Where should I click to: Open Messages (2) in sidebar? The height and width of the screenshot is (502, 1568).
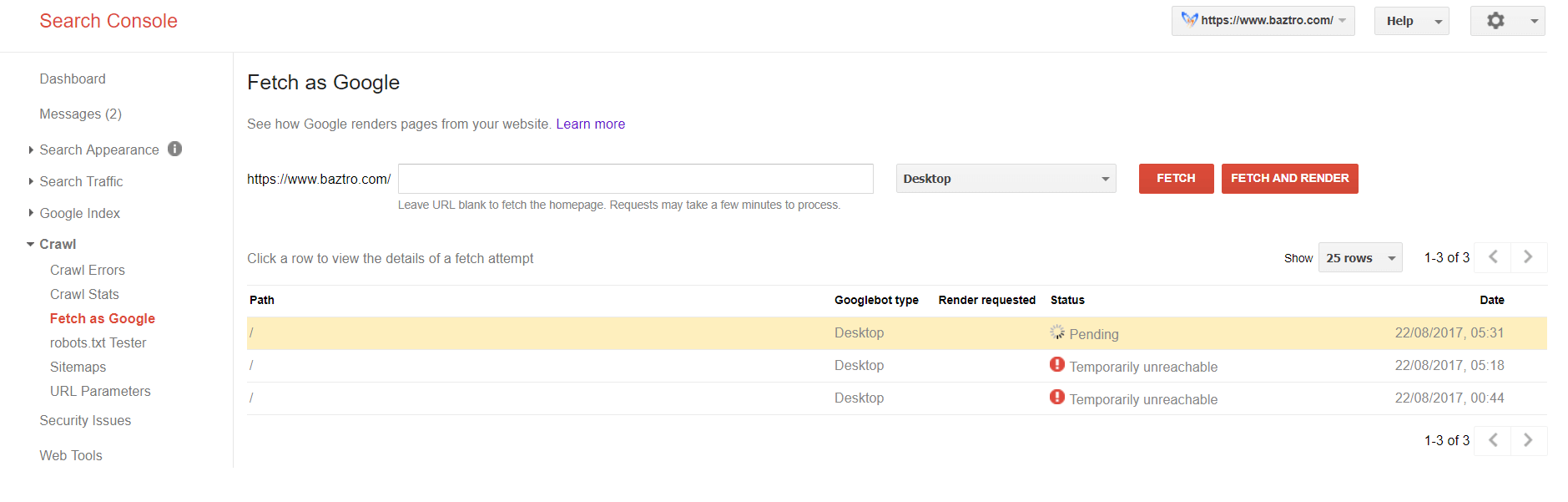click(81, 114)
